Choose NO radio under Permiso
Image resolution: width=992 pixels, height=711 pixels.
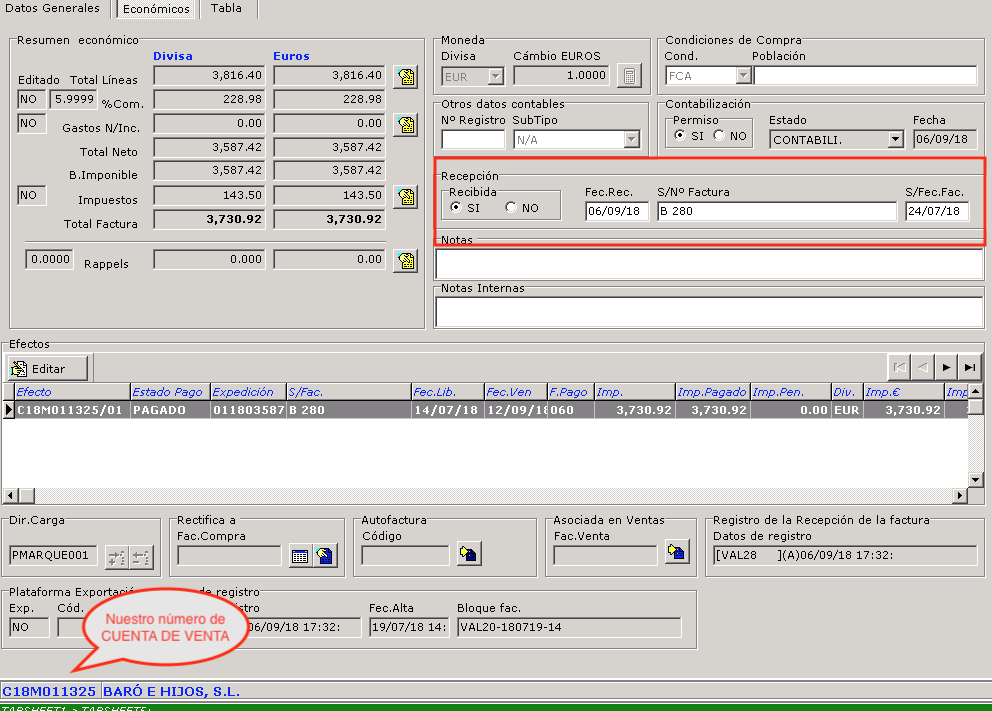719,136
